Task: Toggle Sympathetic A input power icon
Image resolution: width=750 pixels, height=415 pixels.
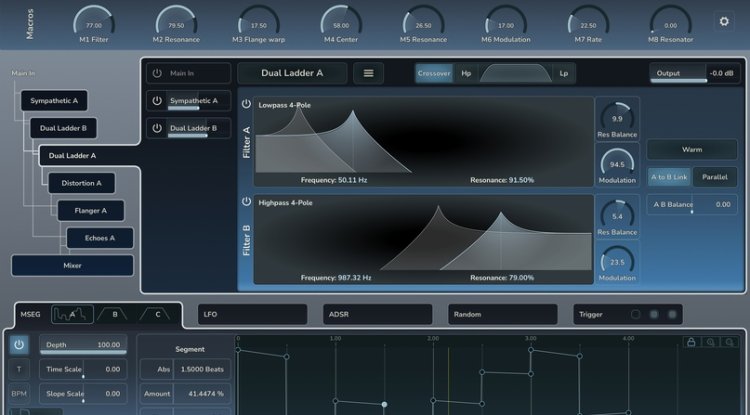Action: 157,101
